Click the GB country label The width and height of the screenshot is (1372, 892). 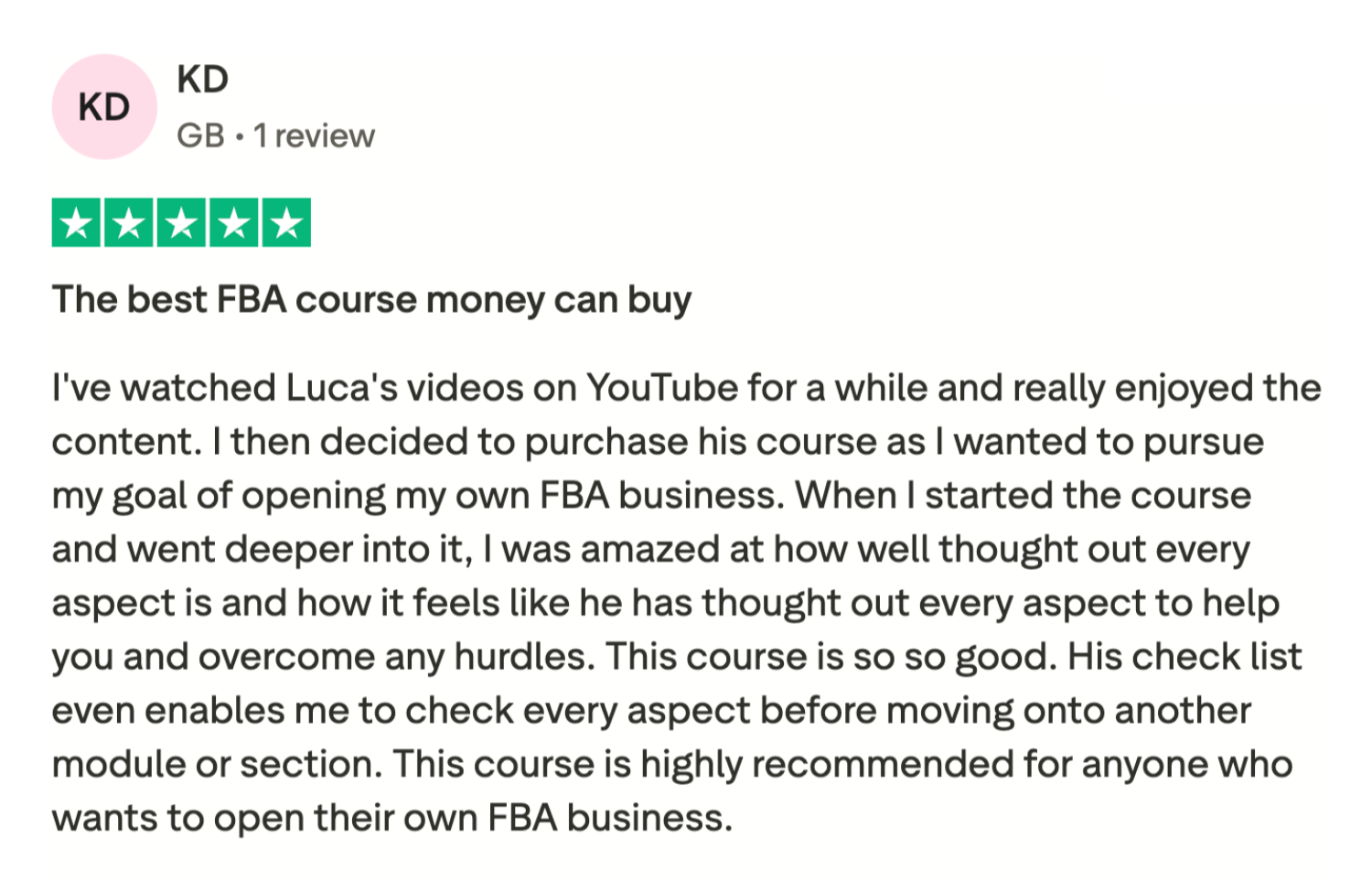click(201, 135)
